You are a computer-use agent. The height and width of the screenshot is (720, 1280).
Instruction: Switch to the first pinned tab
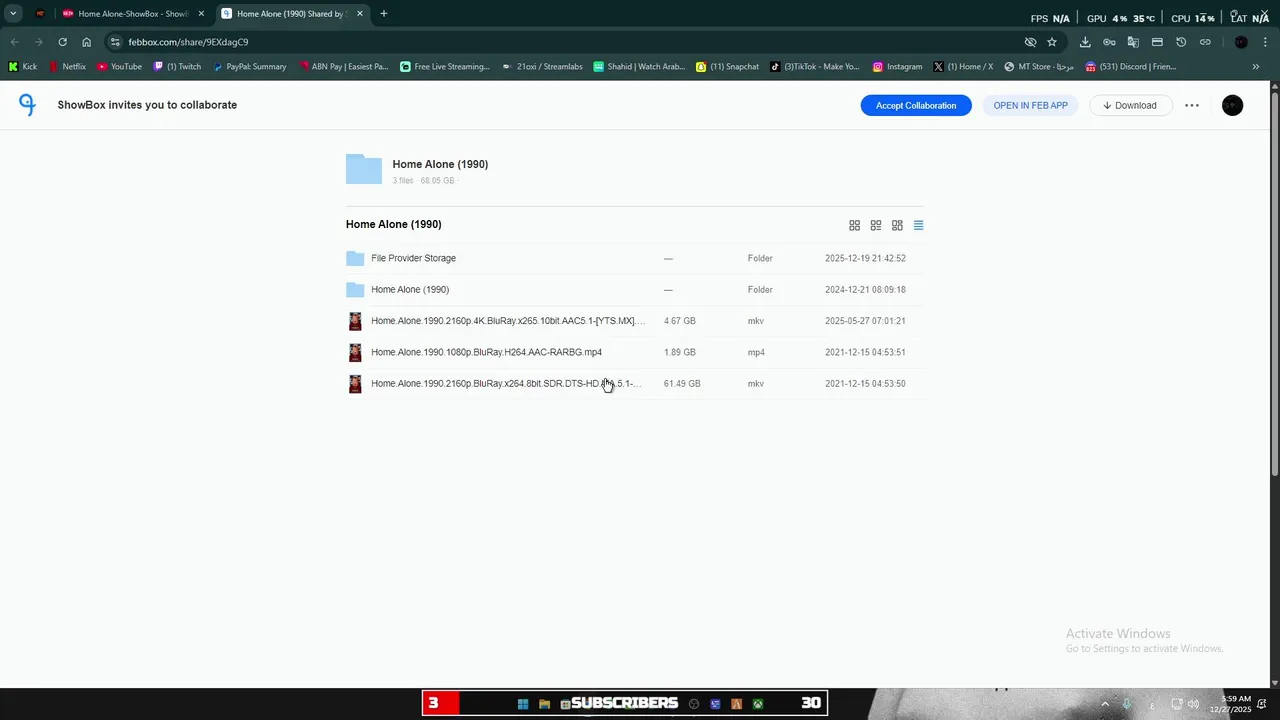pyautogui.click(x=40, y=14)
